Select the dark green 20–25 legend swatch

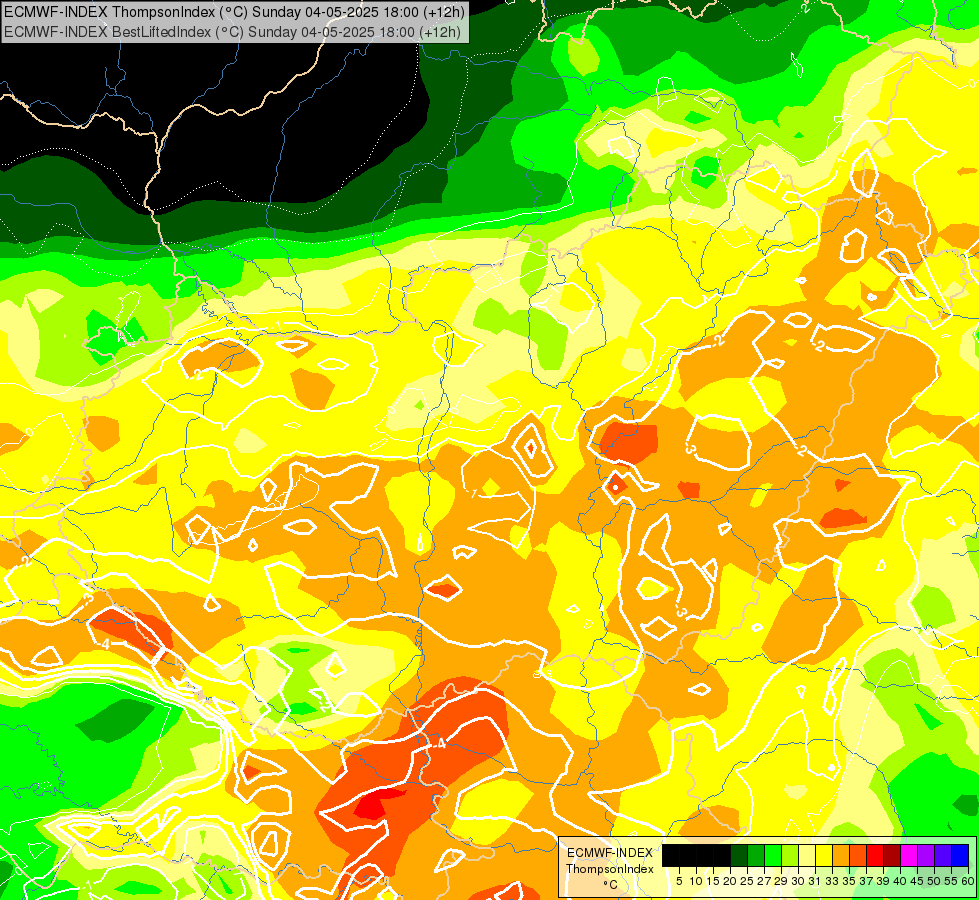pyautogui.click(x=739, y=855)
